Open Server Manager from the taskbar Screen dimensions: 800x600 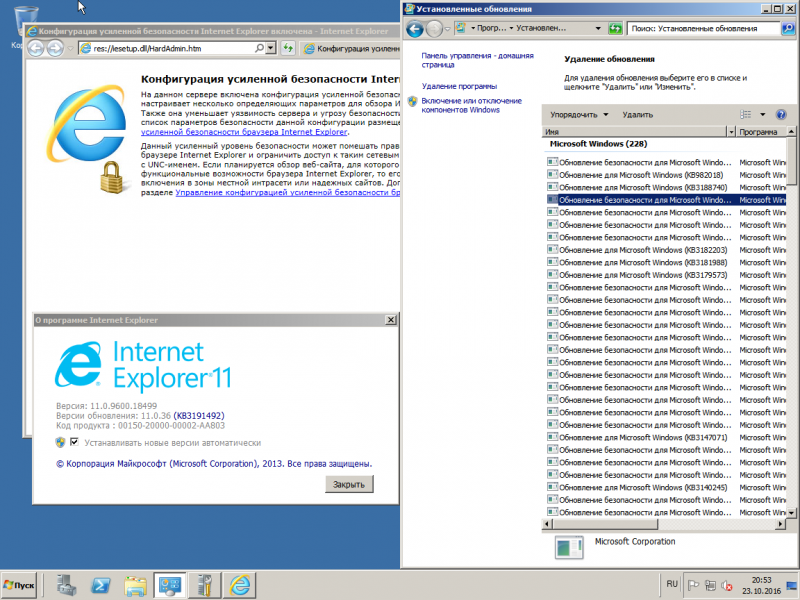point(66,585)
